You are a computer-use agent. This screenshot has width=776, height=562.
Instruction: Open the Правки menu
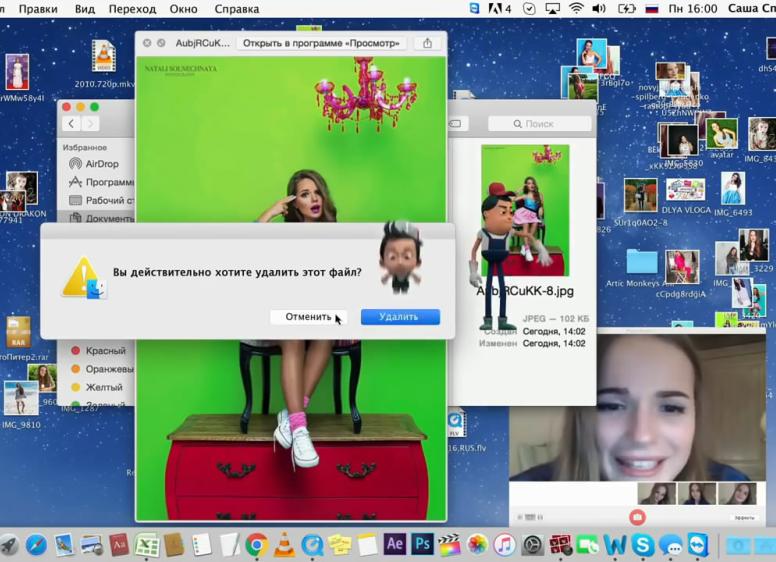(x=38, y=9)
